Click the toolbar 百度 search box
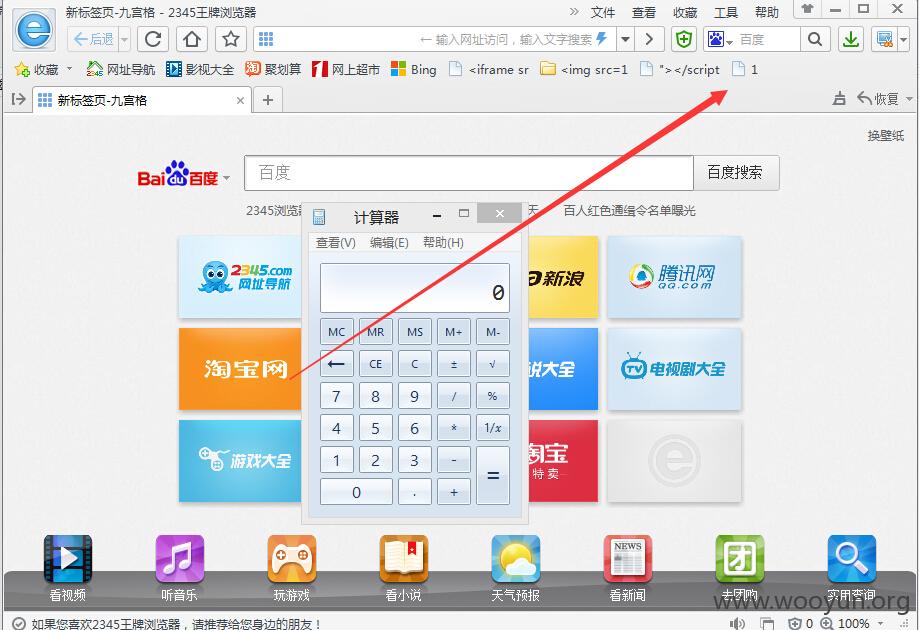 coord(768,39)
